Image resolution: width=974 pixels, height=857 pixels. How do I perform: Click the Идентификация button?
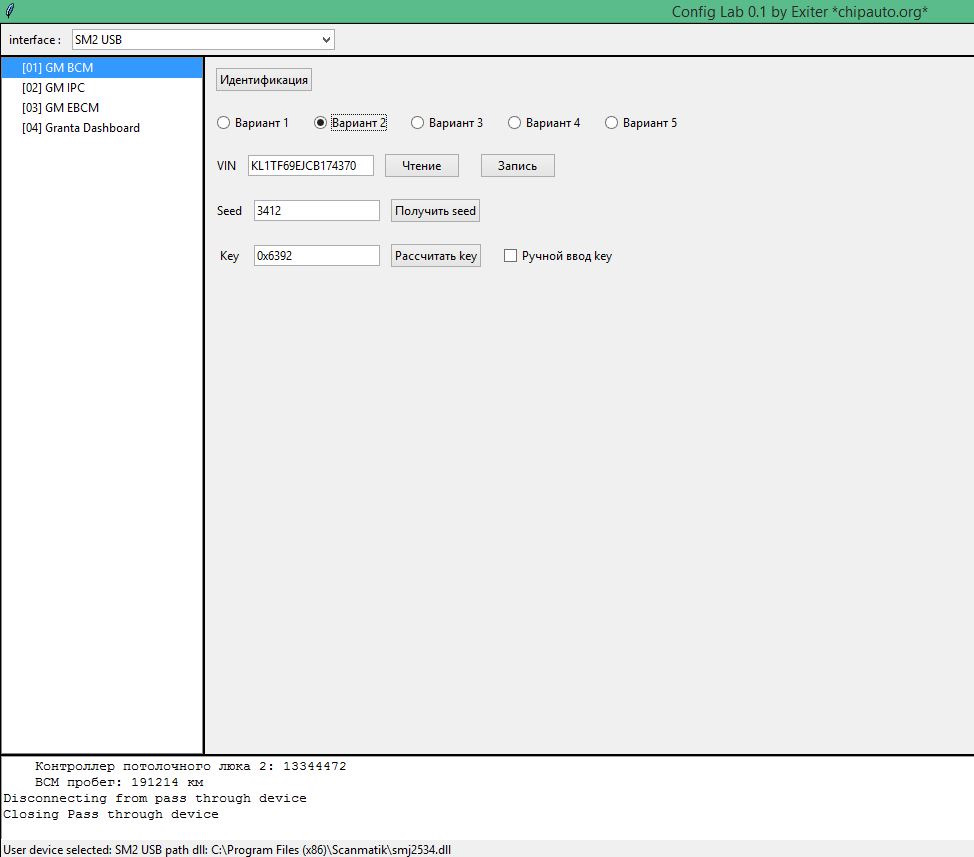pyautogui.click(x=264, y=80)
